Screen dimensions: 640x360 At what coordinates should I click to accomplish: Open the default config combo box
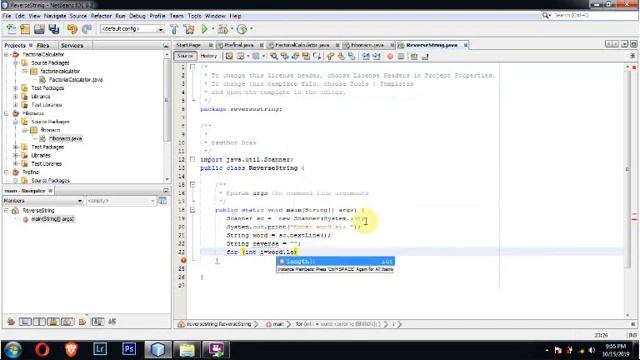(132, 29)
